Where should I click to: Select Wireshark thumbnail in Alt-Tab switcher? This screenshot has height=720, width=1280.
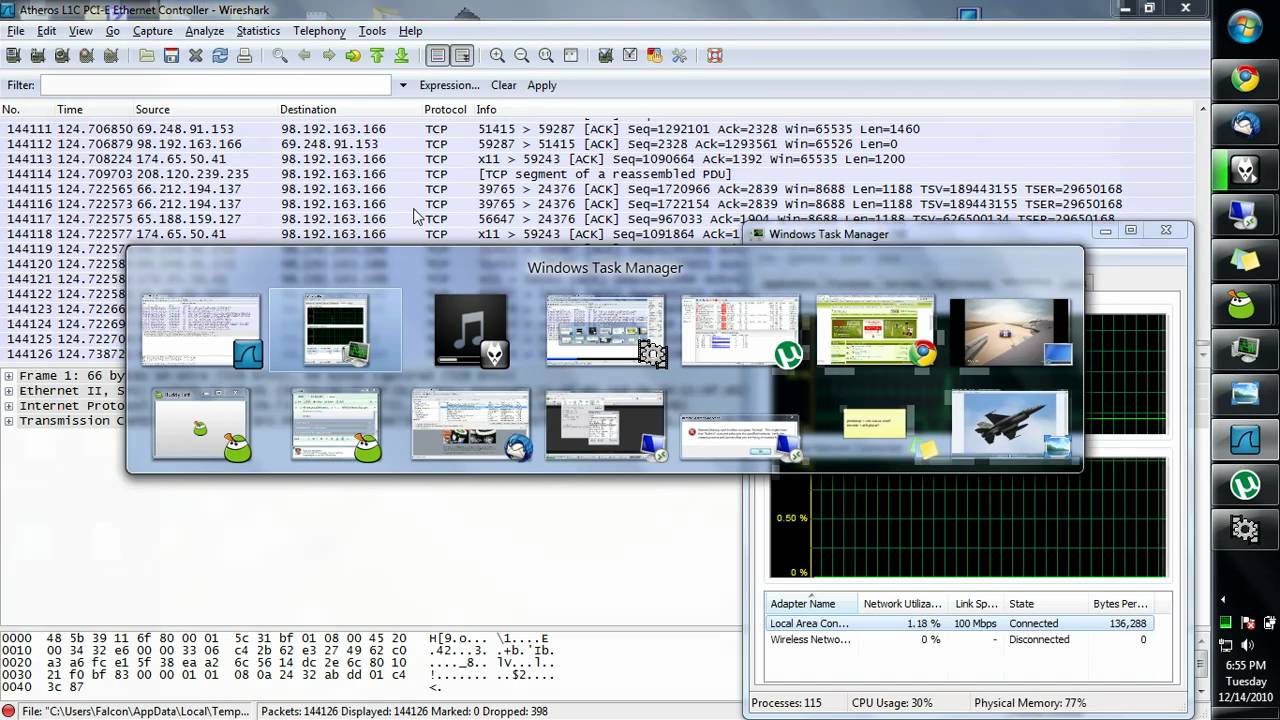(x=202, y=330)
